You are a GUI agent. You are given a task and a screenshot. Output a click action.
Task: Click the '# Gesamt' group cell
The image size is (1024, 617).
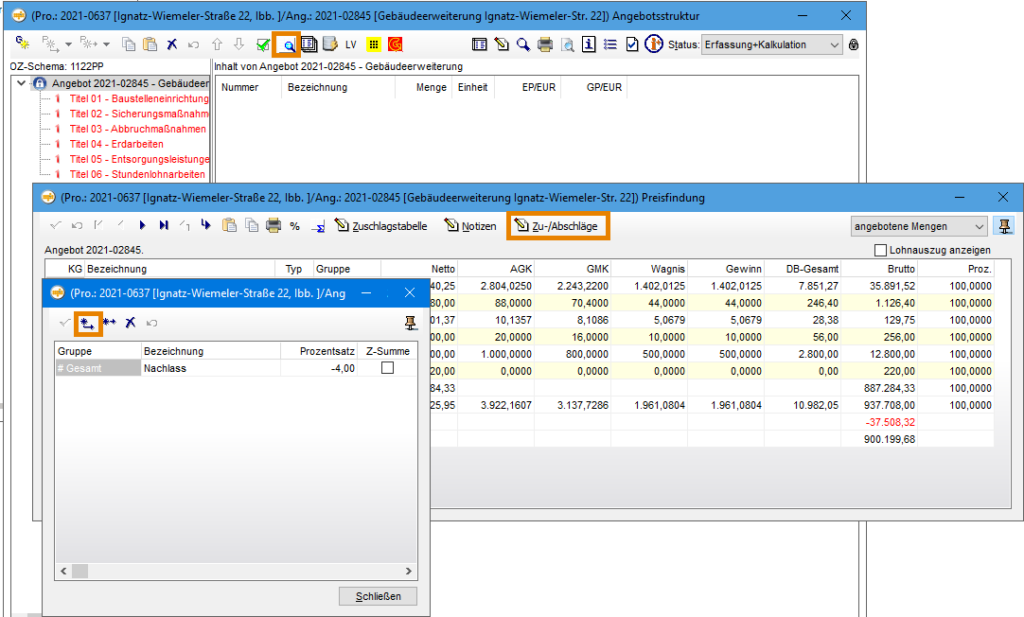point(99,368)
